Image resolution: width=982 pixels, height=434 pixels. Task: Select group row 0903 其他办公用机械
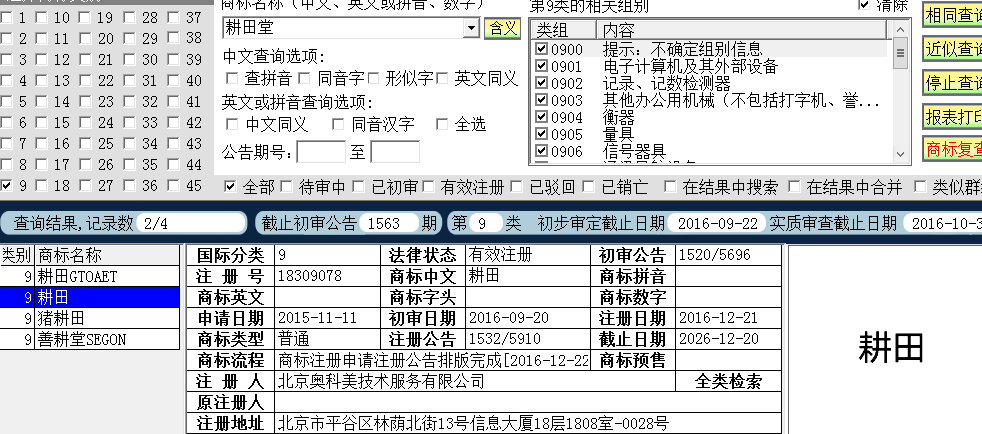[x=709, y=100]
